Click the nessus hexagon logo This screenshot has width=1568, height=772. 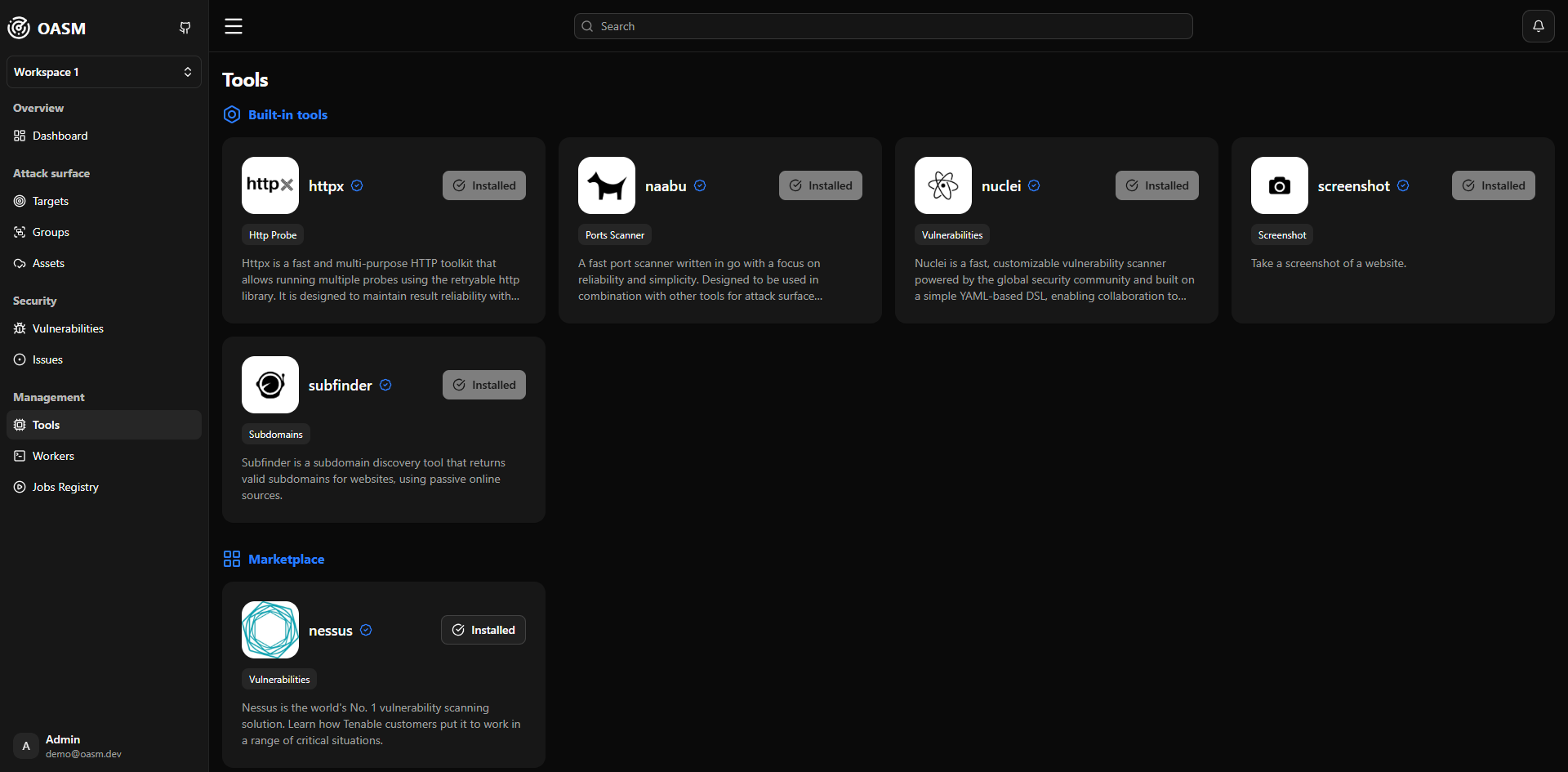point(270,630)
